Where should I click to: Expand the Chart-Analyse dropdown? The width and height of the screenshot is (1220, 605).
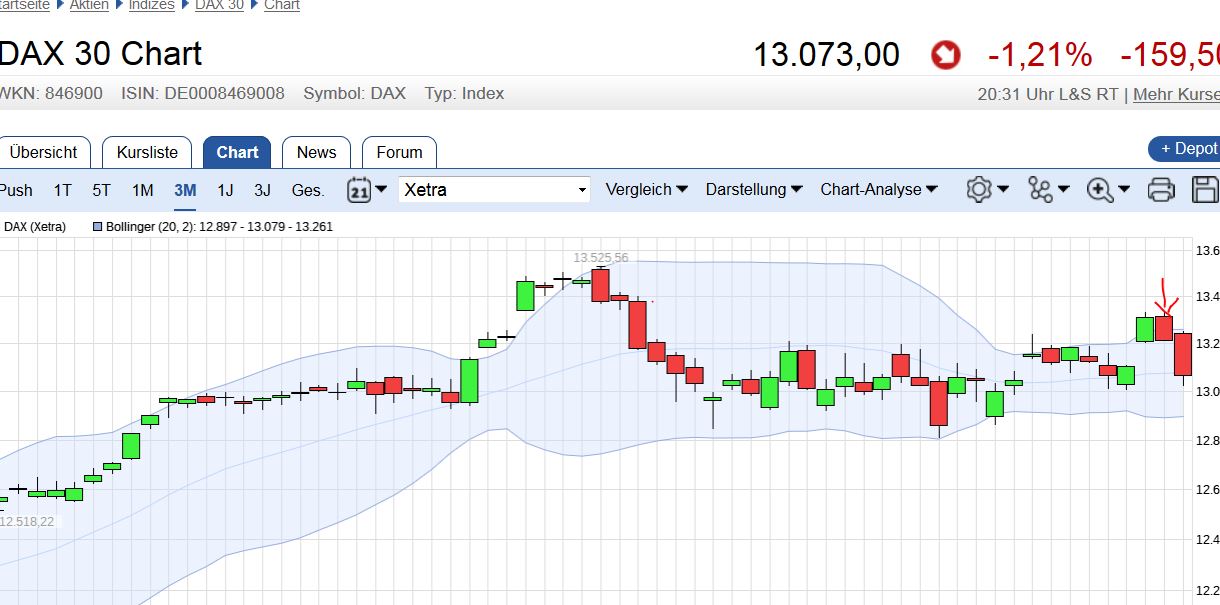(877, 189)
